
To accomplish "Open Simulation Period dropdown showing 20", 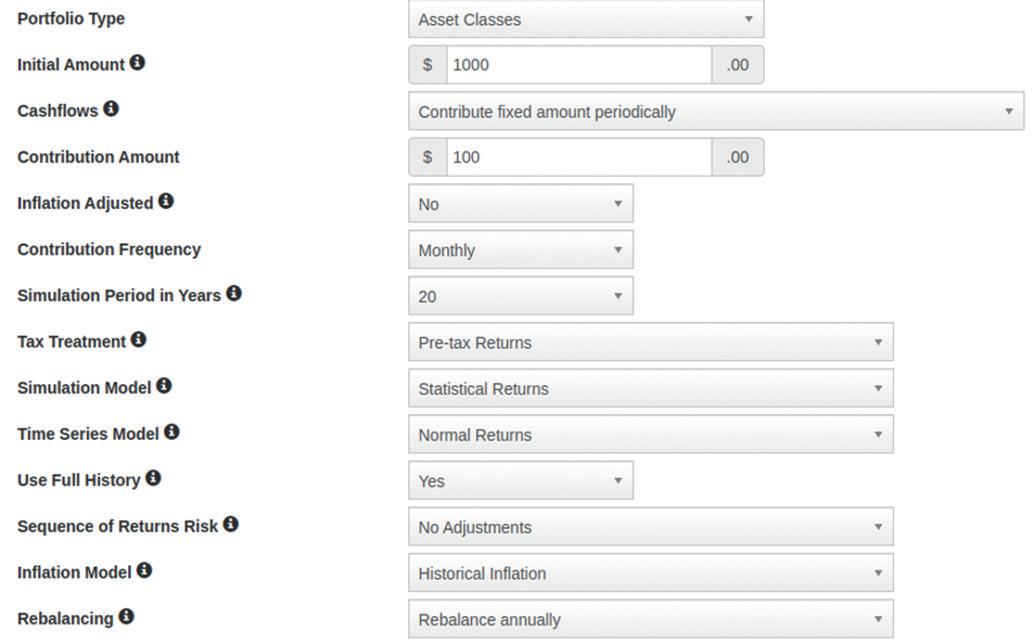I will point(521,296).
